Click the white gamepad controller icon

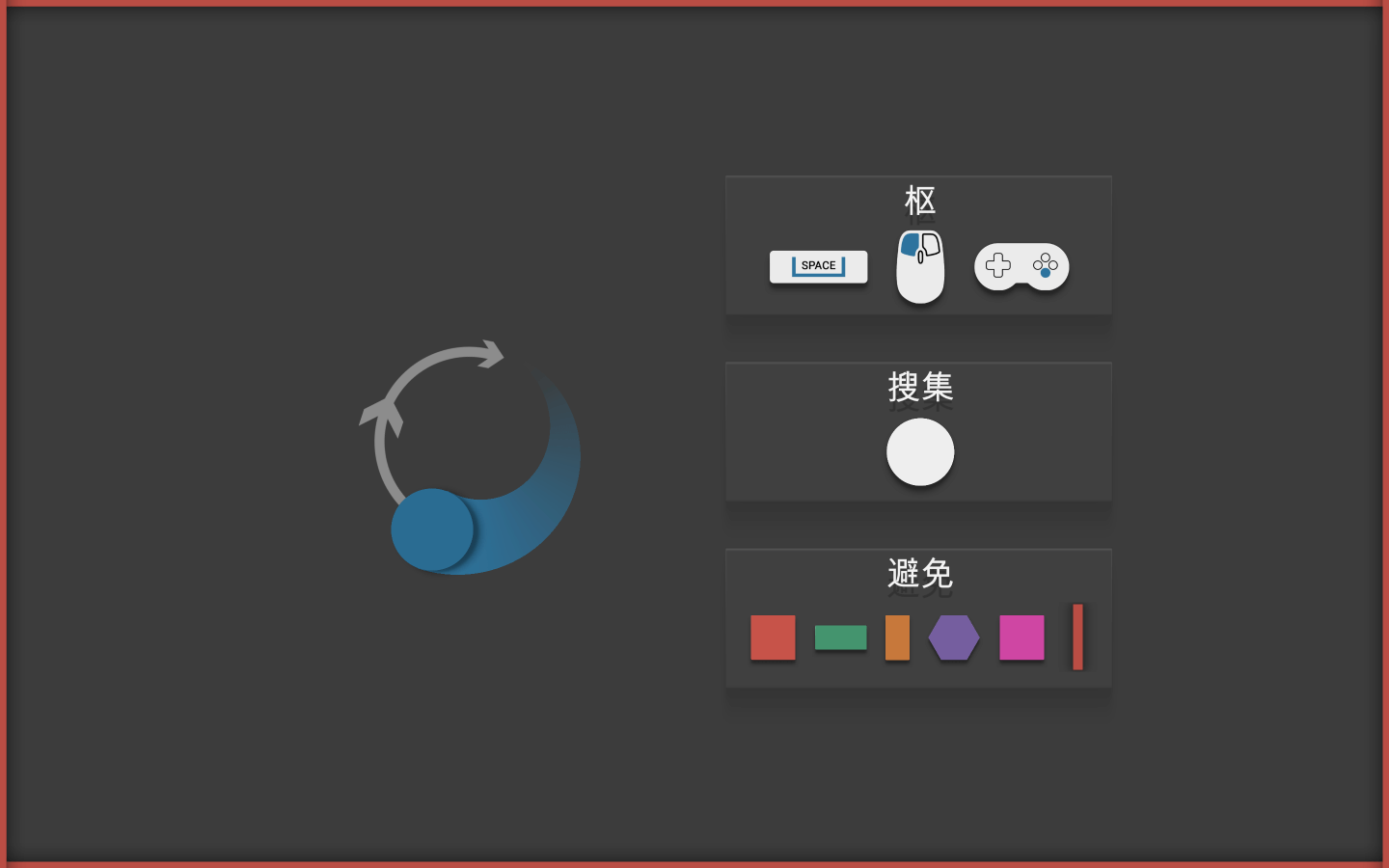(x=1021, y=266)
